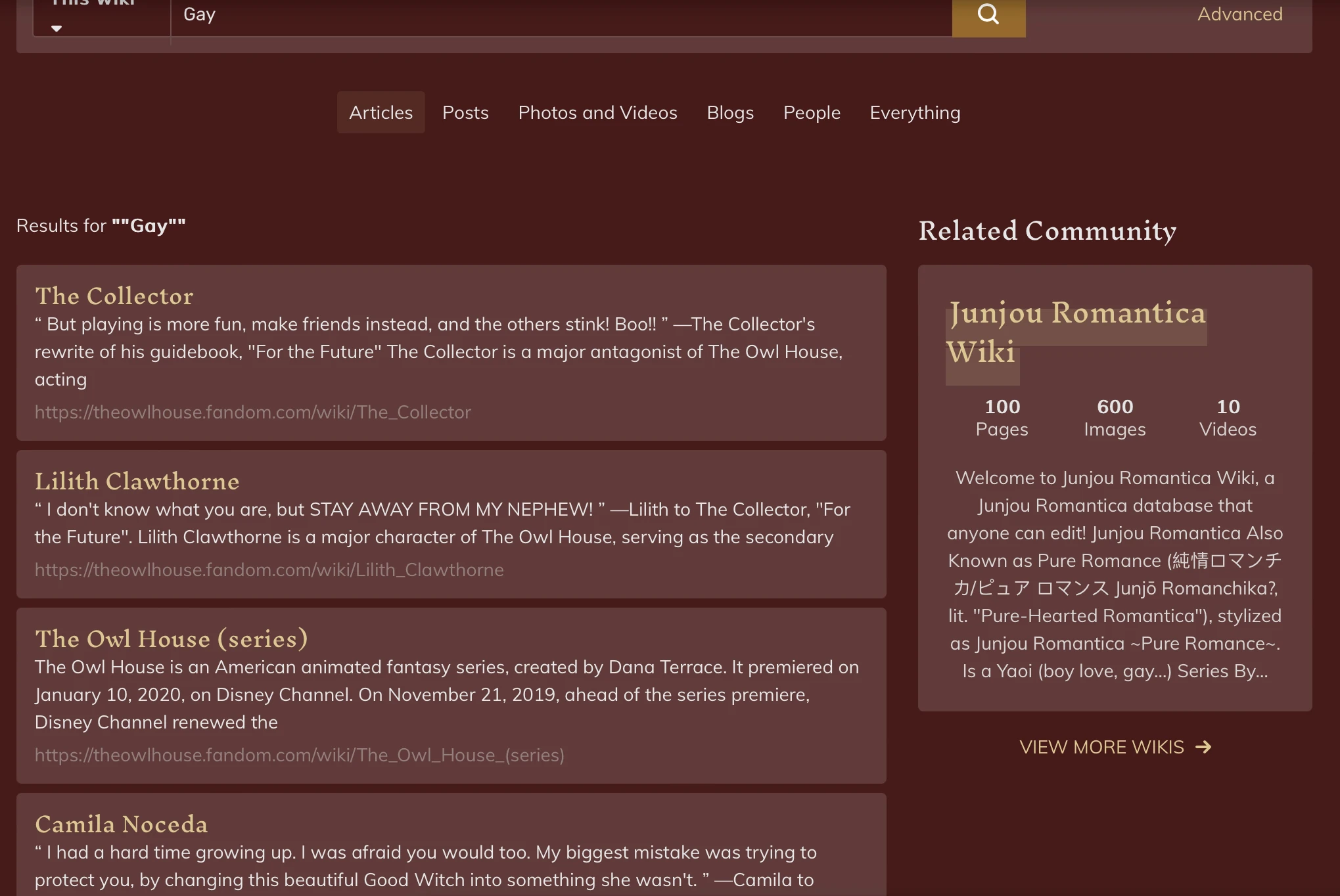Click the VIEW MORE WIKIS link
This screenshot has height=896, width=1340.
coord(1102,747)
